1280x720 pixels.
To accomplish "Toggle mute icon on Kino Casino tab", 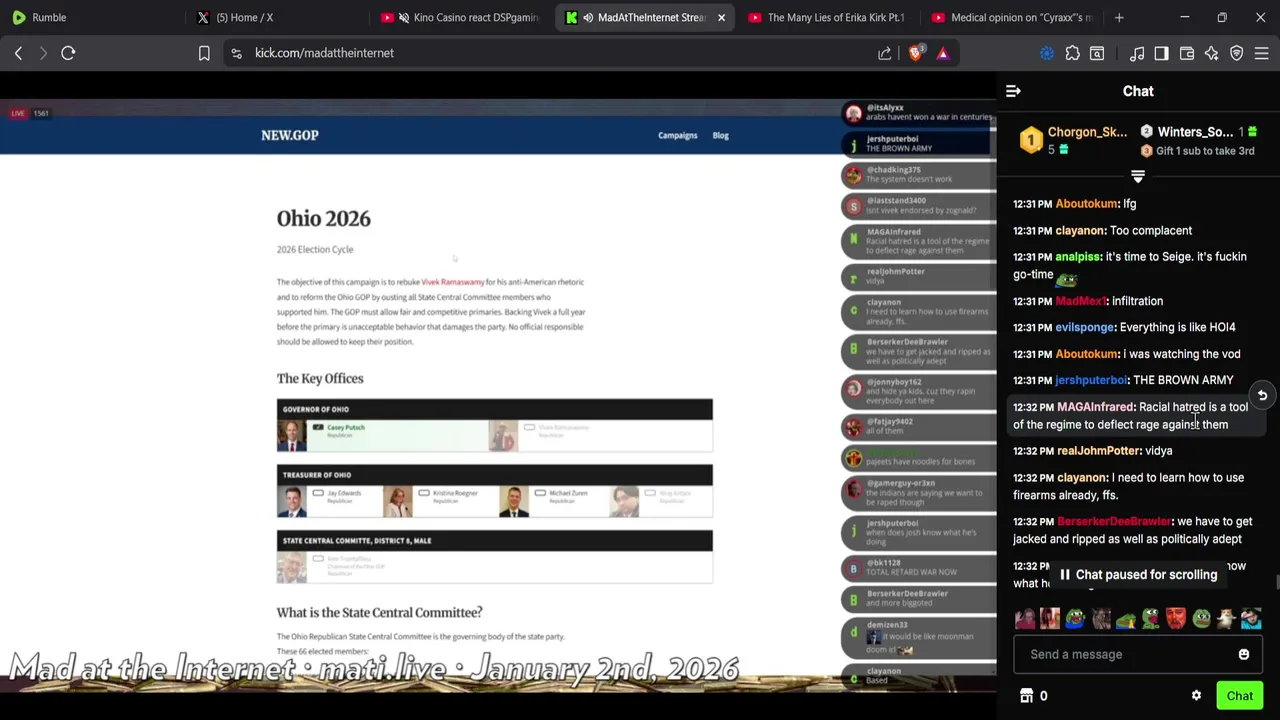I will (404, 17).
